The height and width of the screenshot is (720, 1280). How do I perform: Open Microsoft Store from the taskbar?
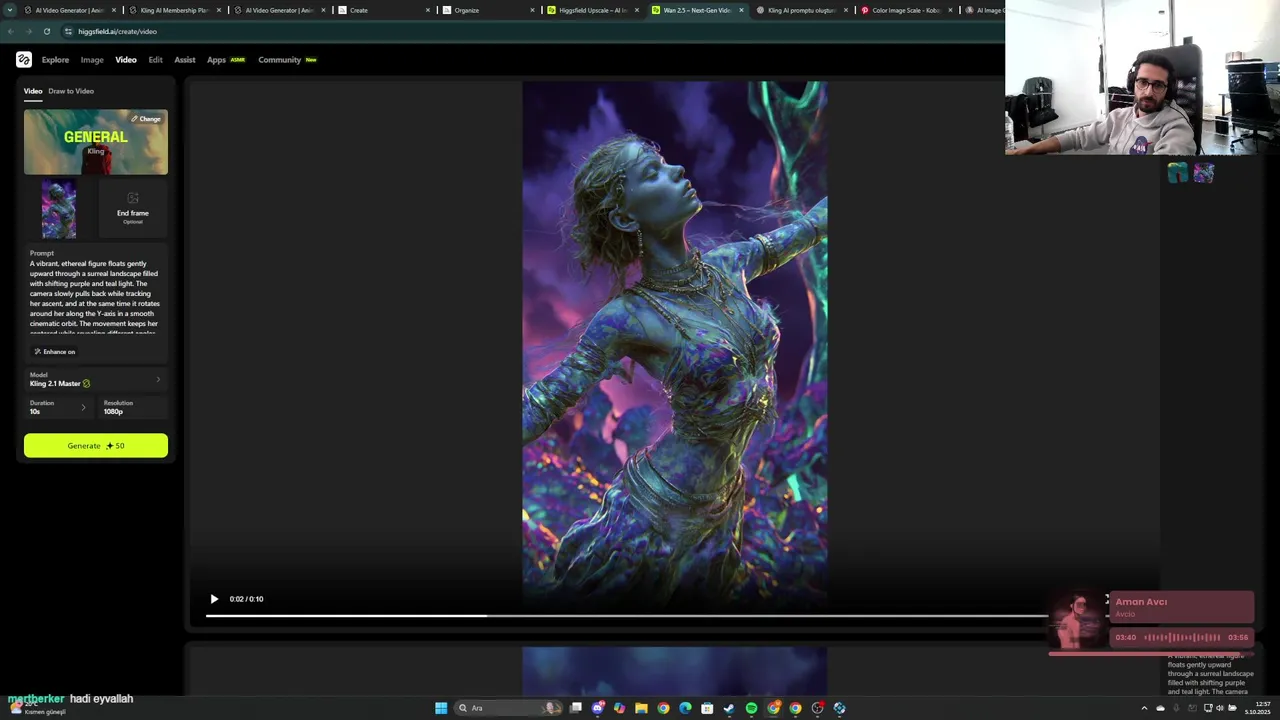(x=707, y=708)
